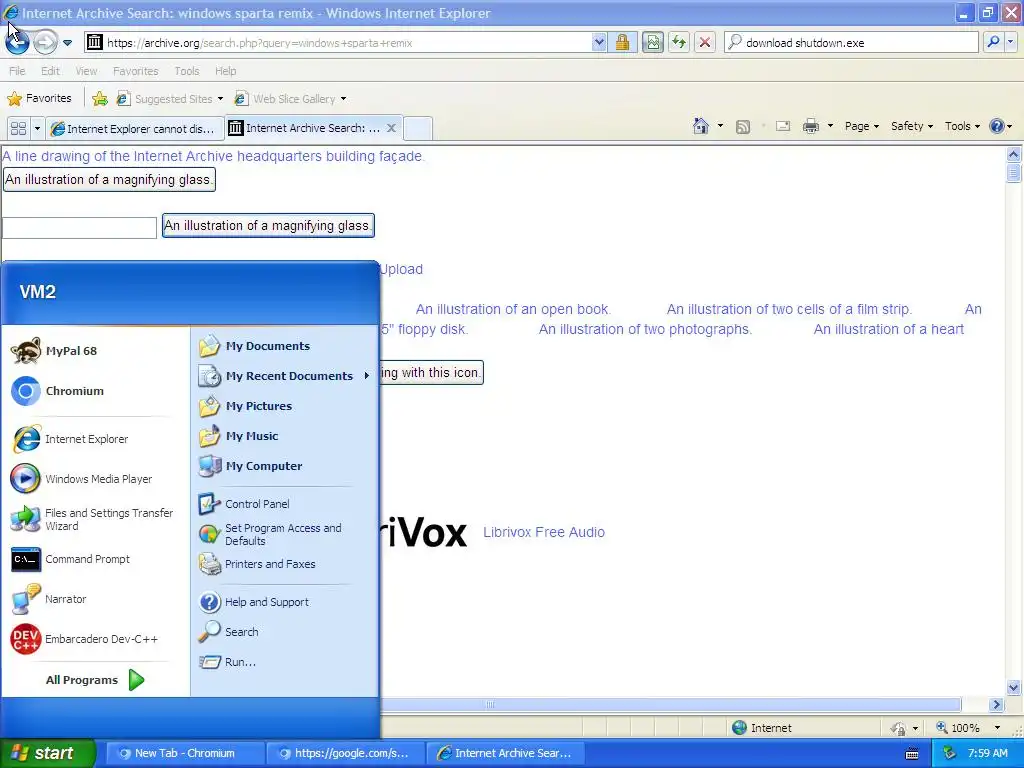This screenshot has width=1024, height=768.
Task: Open the View menu
Action: (86, 71)
